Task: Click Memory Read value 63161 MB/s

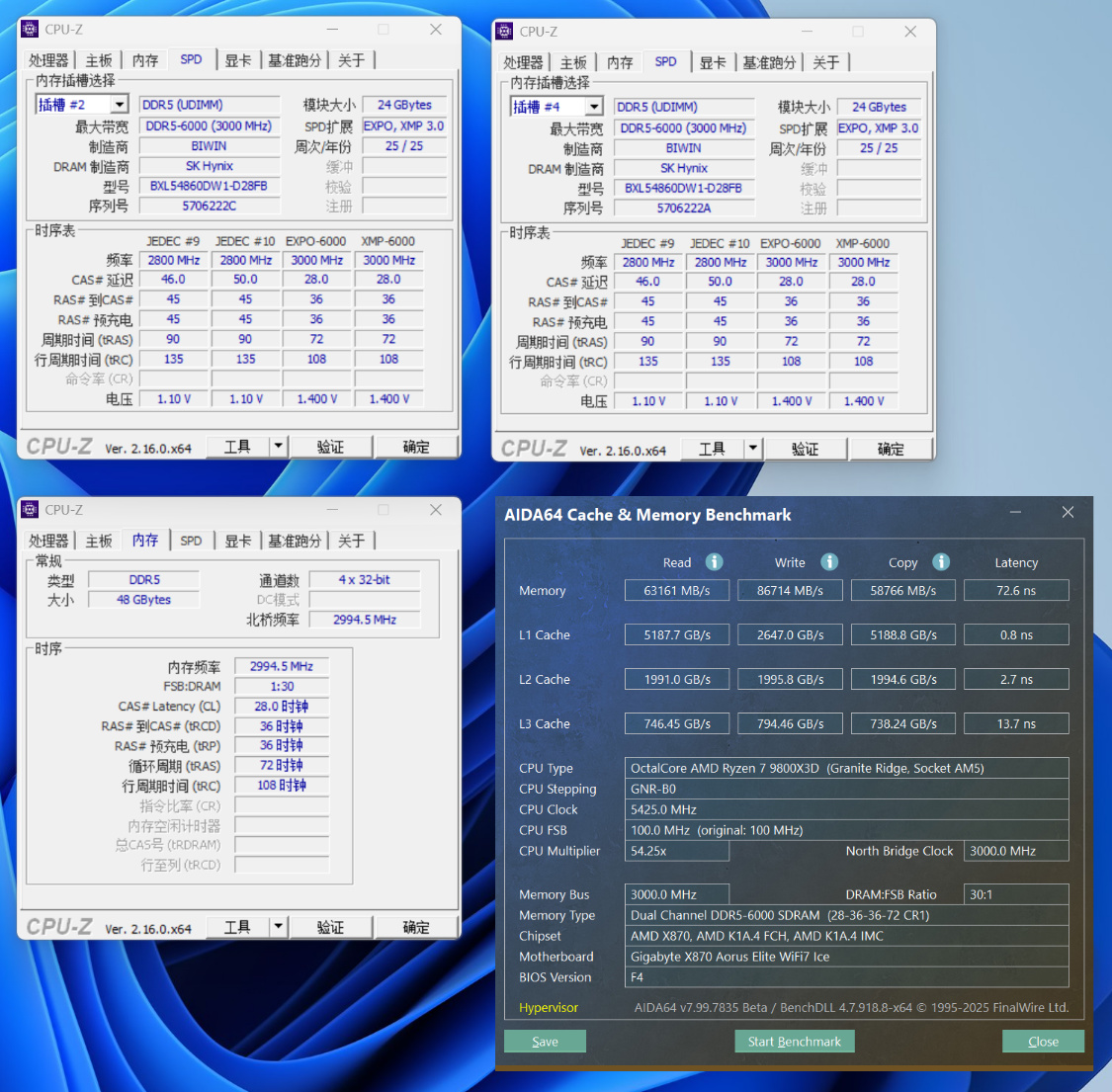Action: [676, 590]
